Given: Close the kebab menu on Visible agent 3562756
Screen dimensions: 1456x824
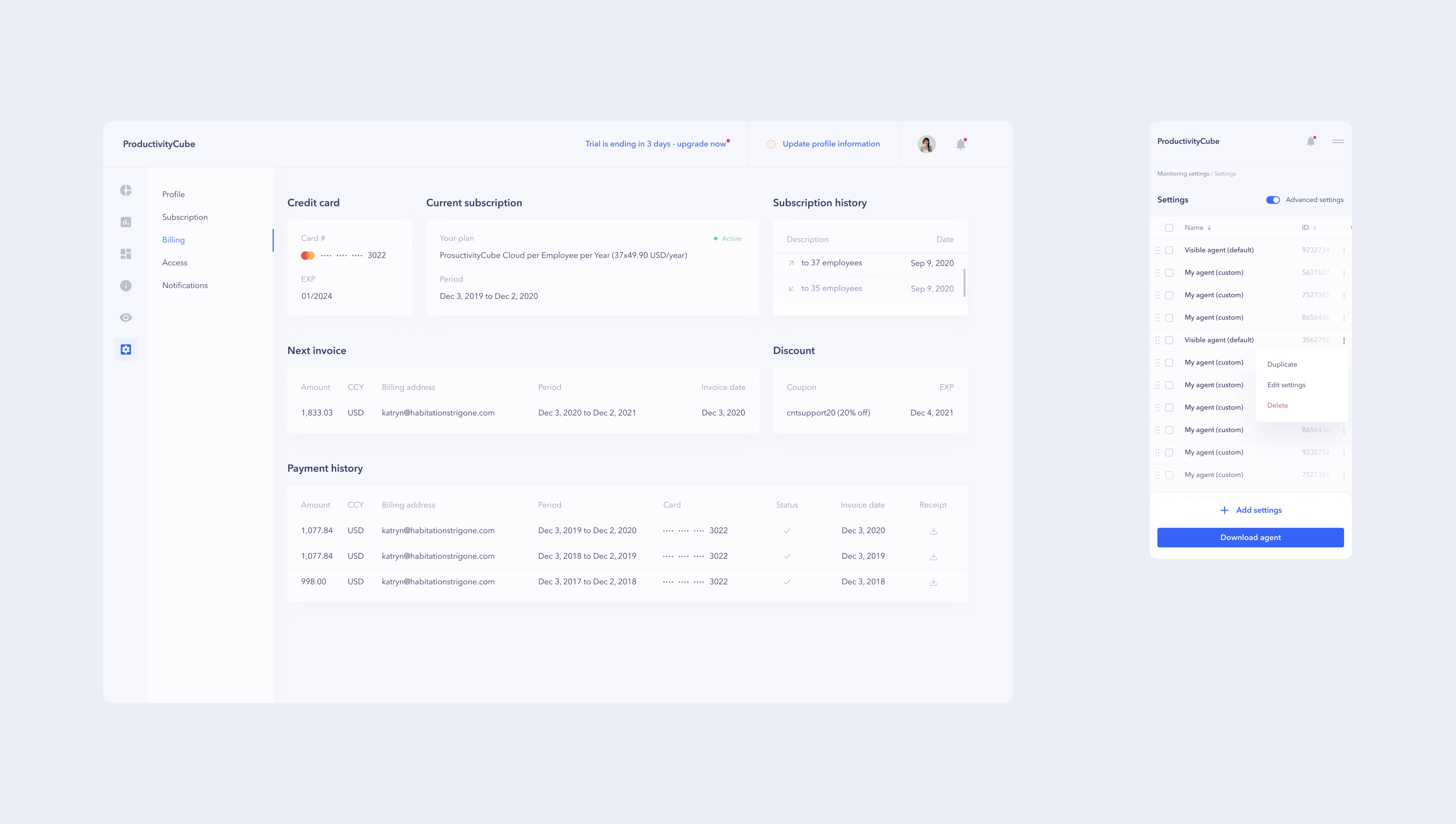Looking at the screenshot, I should click(x=1344, y=340).
